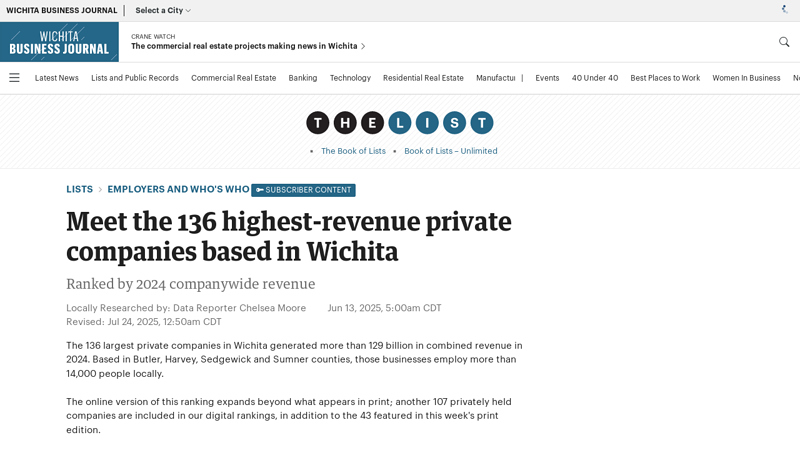
Task: Click the arrow after Crane Watch headline
Action: coord(363,46)
